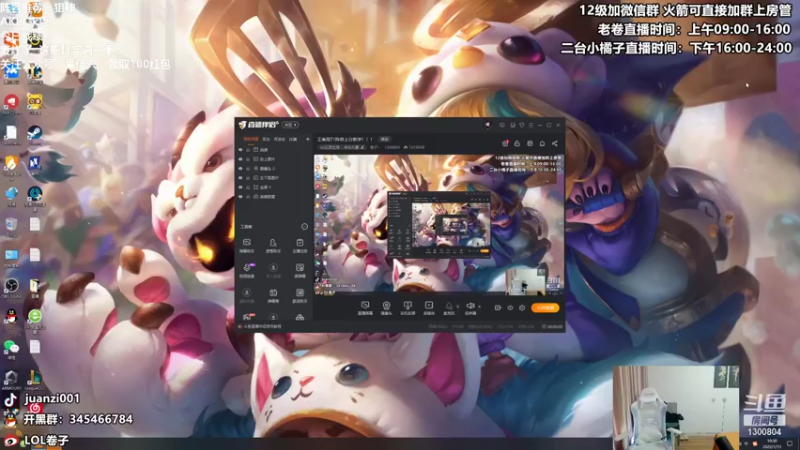Click the 00:00:00 timer in status bar
800x450 pixels.
pos(553,327)
